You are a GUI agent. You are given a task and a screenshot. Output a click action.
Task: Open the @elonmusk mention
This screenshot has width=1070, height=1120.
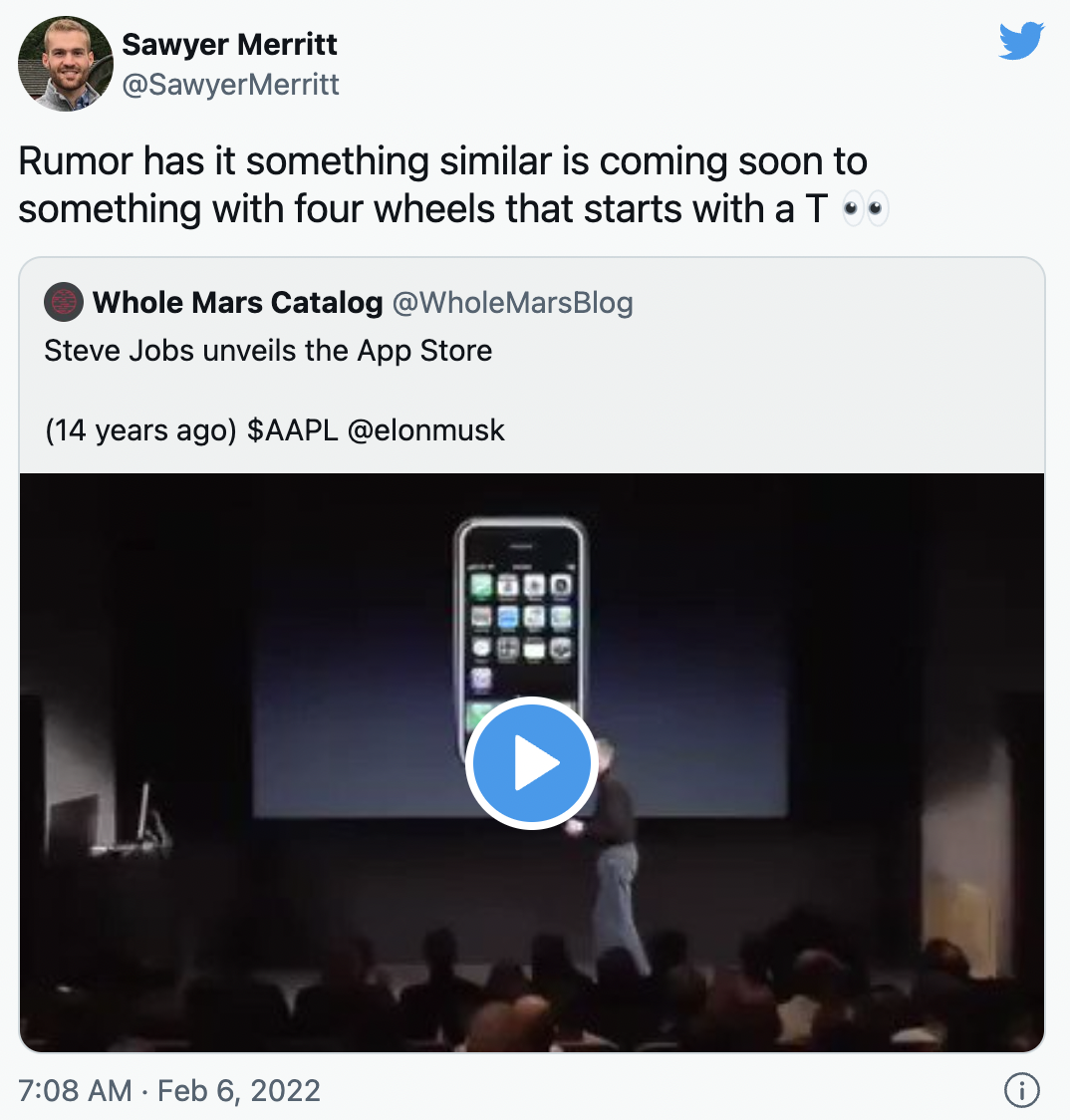(425, 430)
